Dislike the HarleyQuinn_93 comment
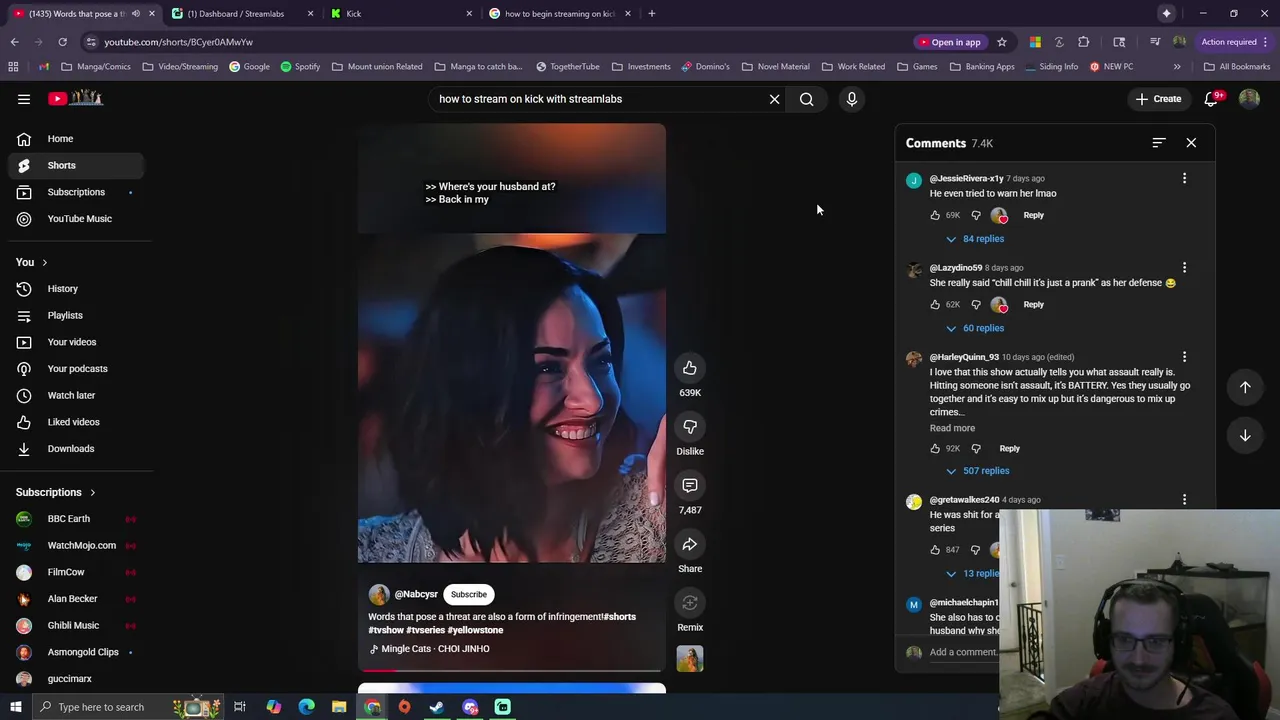 976,448
